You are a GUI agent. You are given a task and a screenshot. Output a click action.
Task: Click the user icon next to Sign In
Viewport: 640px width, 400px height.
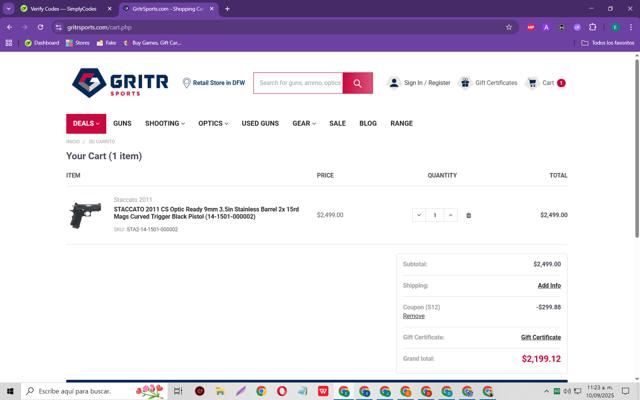pos(394,82)
